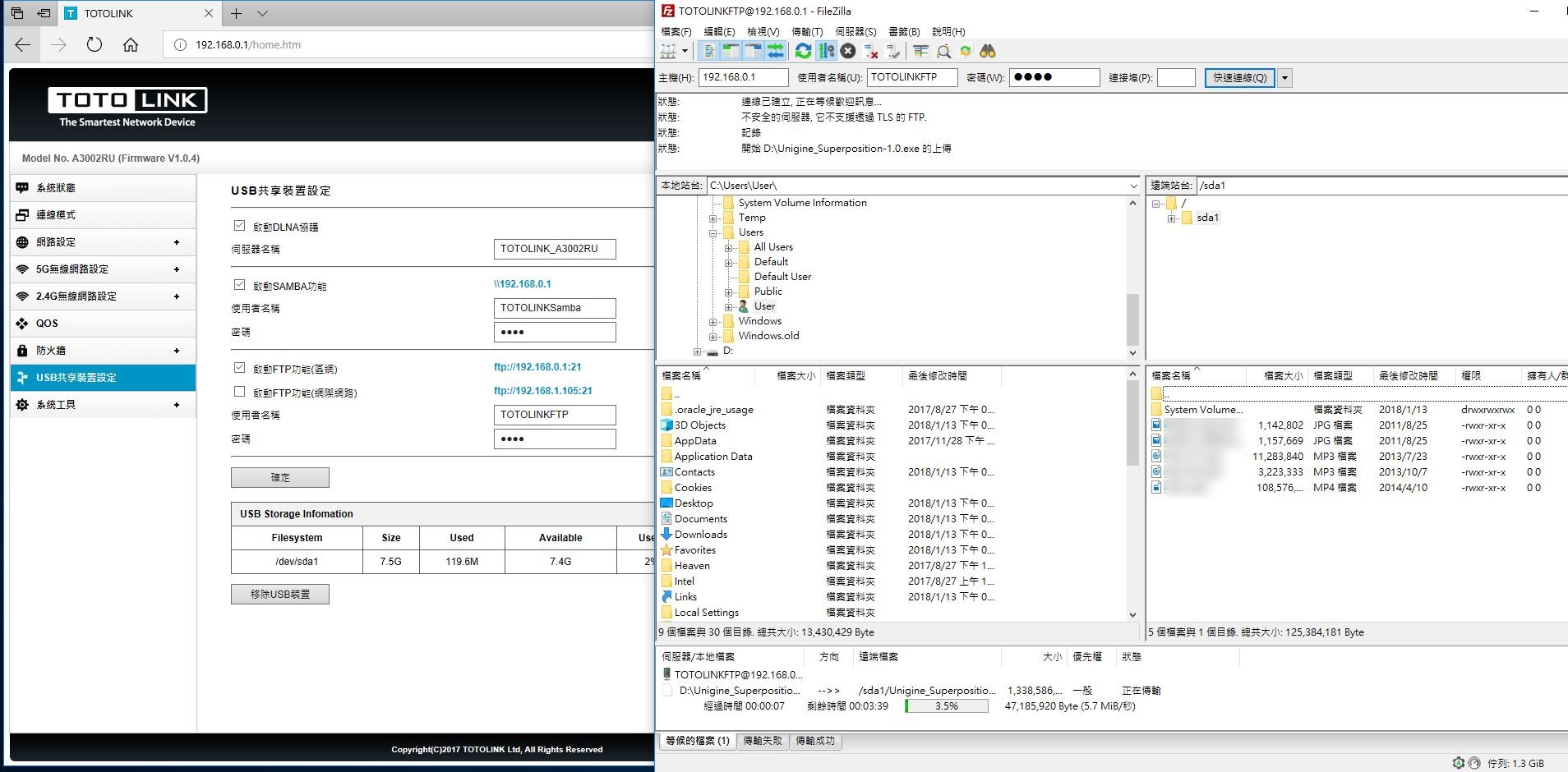Switch to the 傳輸失敗 failed transfers tab

(763, 741)
